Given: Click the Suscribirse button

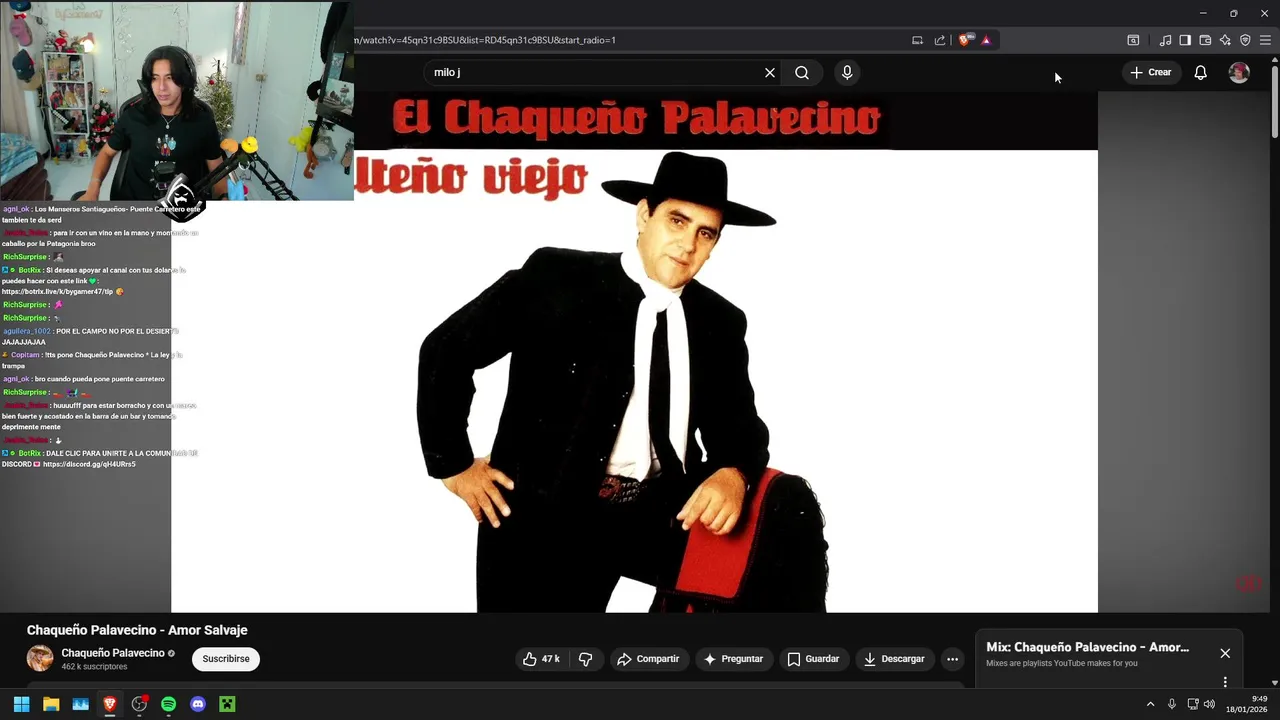Looking at the screenshot, I should [226, 659].
